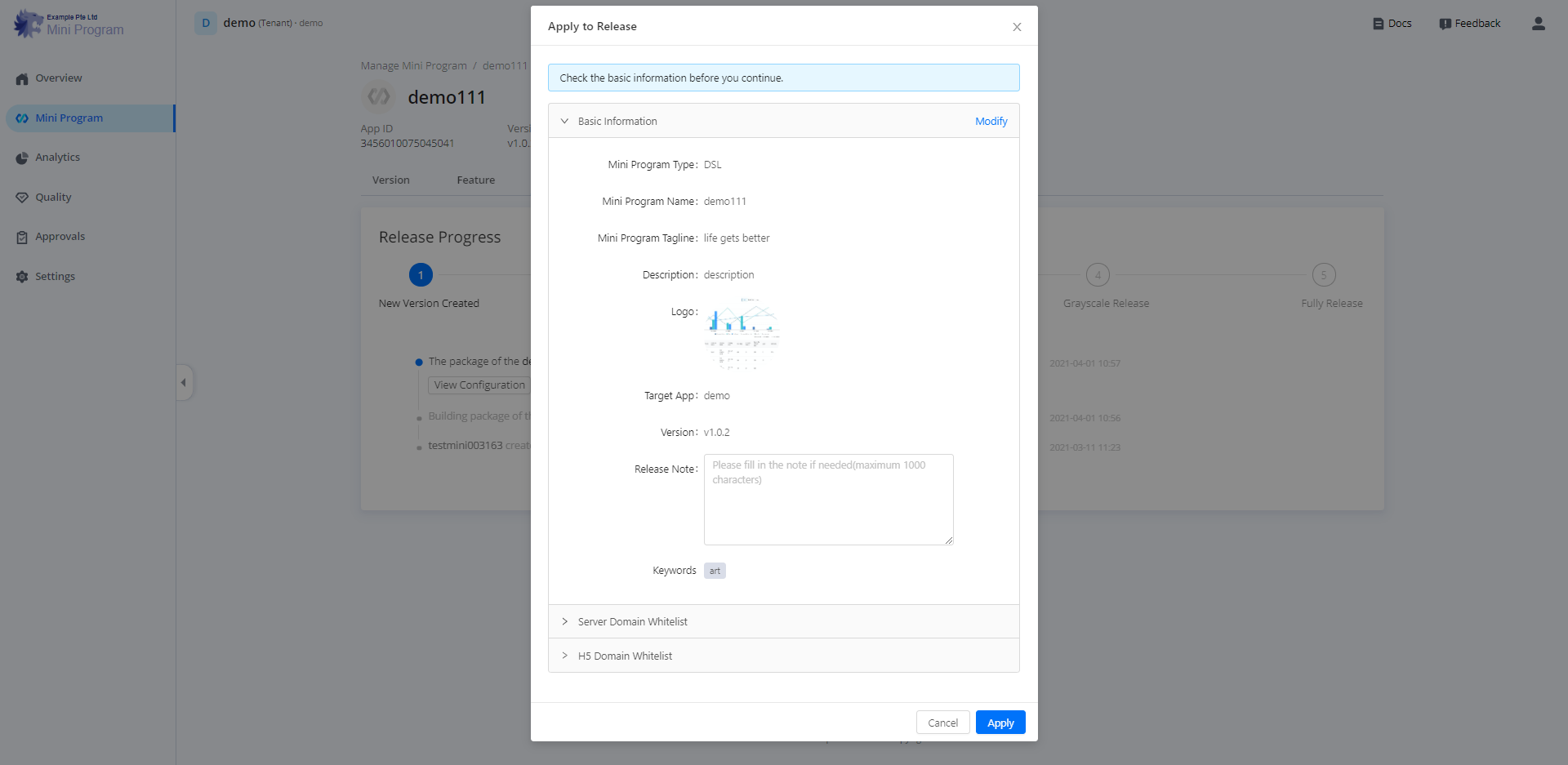Viewport: 1568px width, 765px height.
Task: Switch to the Feature tab
Action: click(x=475, y=180)
